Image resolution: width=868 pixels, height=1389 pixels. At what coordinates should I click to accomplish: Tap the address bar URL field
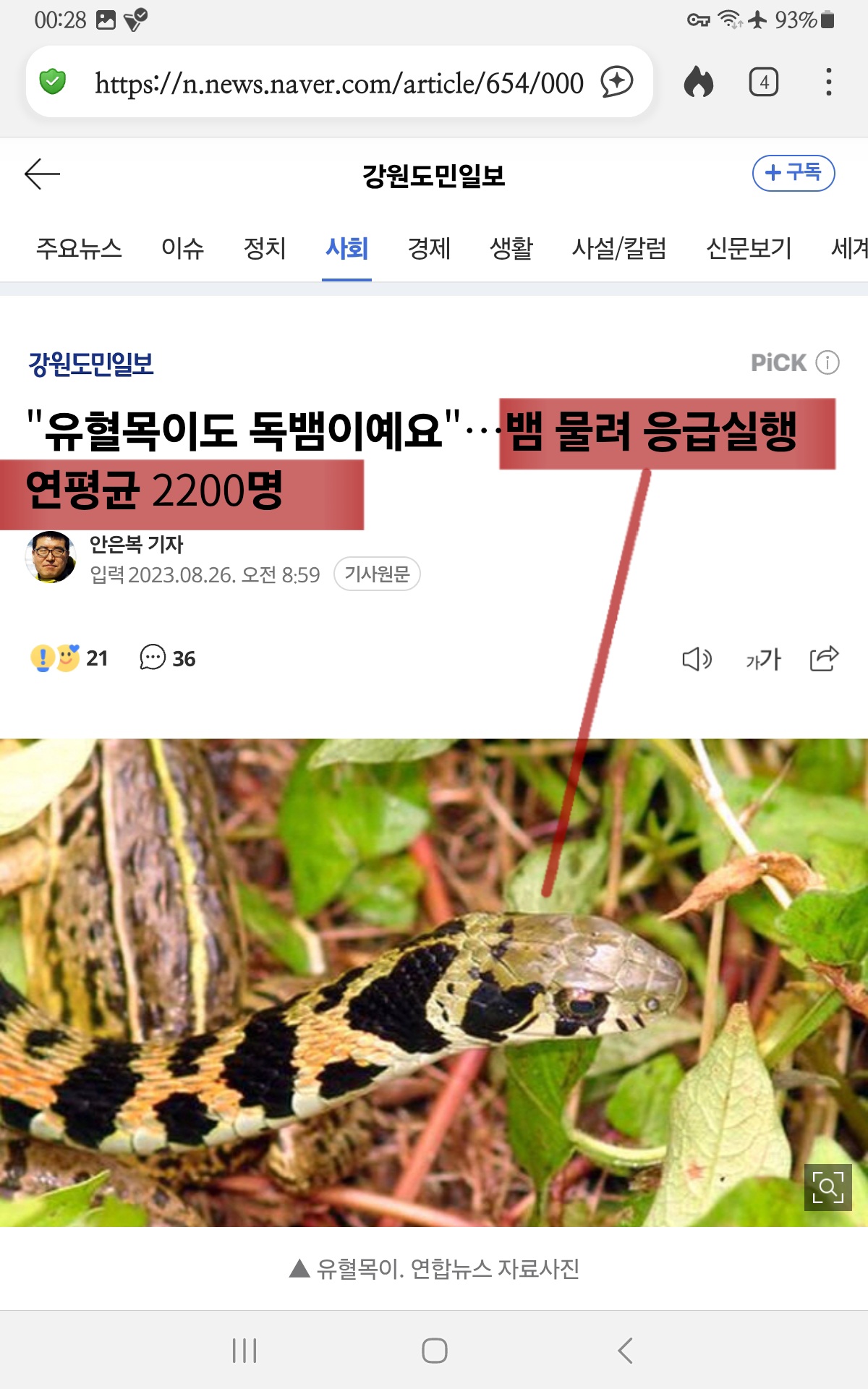click(339, 82)
